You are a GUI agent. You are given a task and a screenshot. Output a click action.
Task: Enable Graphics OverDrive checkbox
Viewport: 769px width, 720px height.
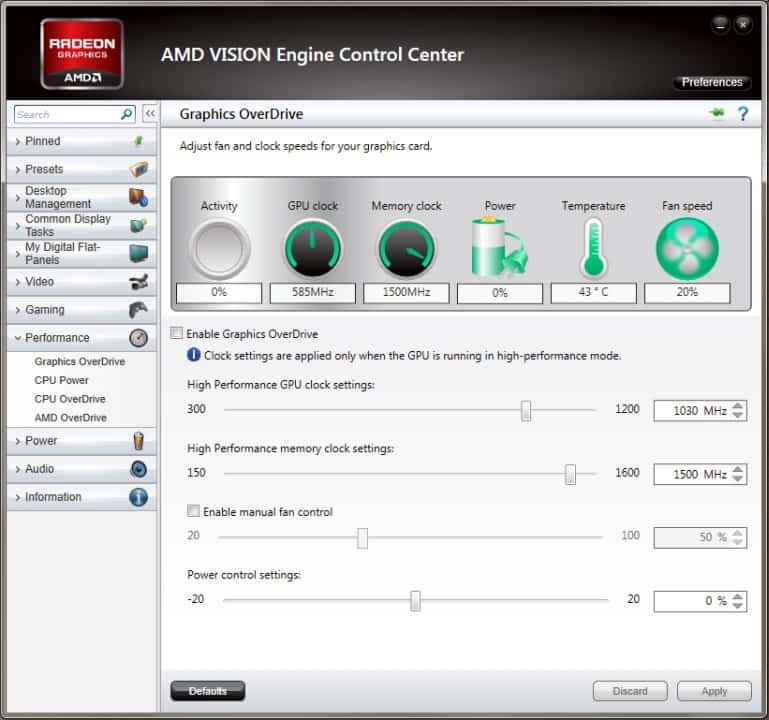(x=177, y=333)
